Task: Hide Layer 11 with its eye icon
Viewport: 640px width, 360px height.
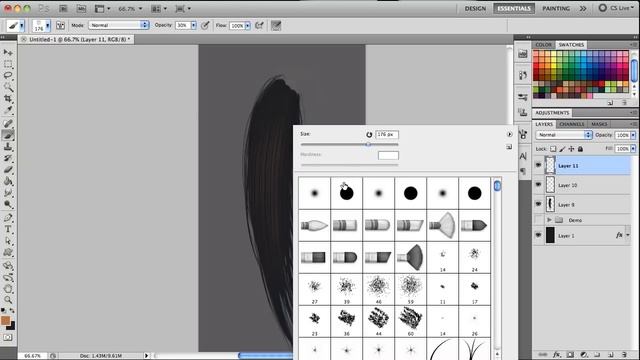Action: pos(538,165)
